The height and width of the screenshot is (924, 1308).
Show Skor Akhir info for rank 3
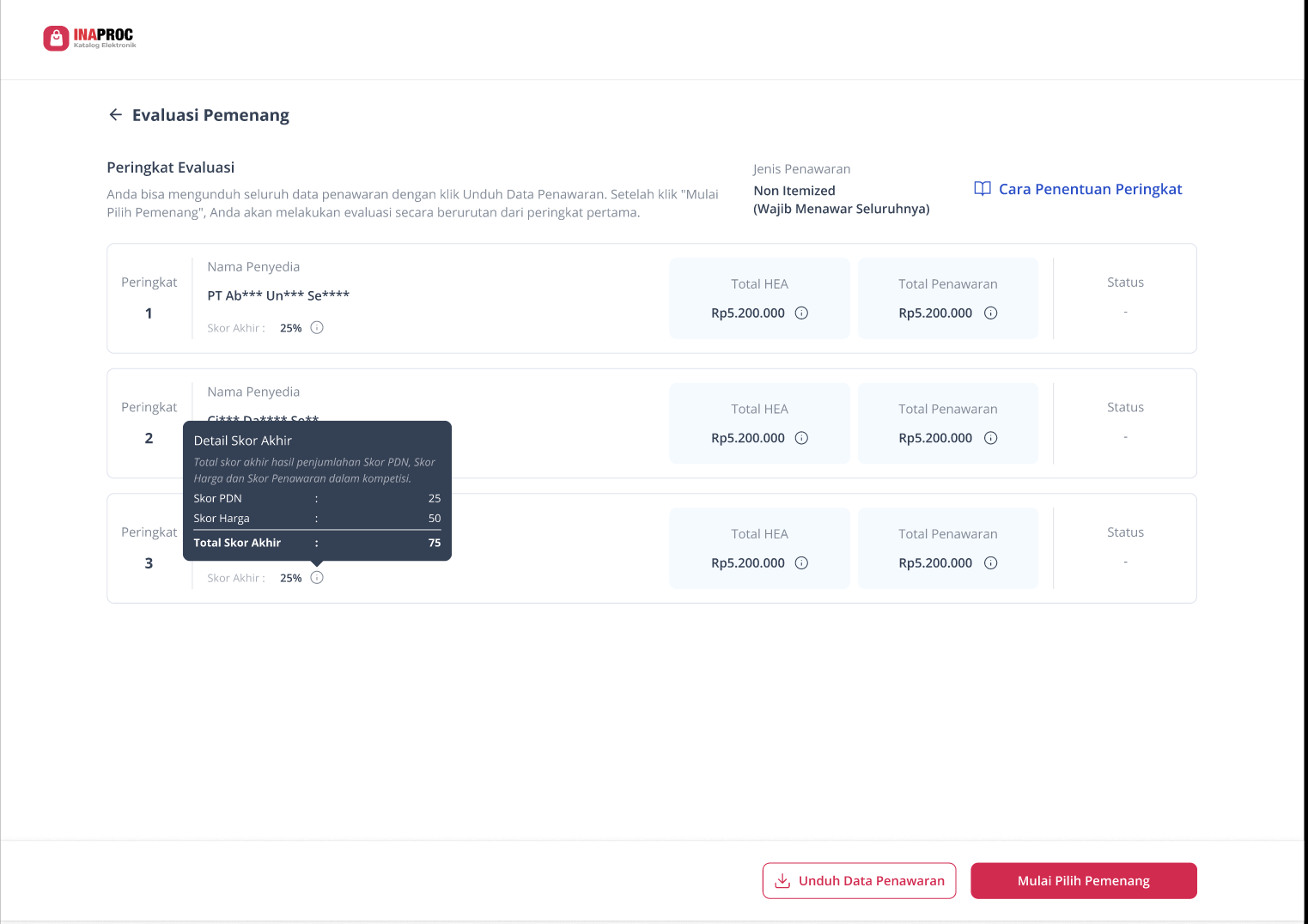317,577
